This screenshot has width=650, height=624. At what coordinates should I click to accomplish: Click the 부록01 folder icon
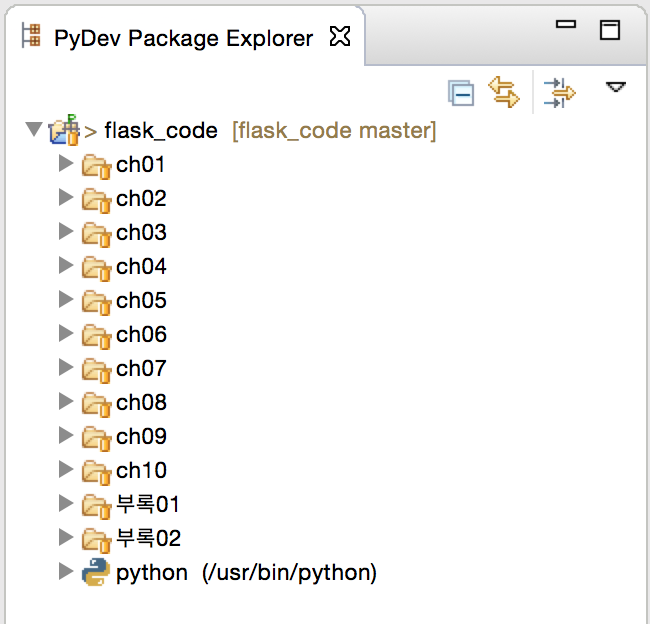[96, 507]
